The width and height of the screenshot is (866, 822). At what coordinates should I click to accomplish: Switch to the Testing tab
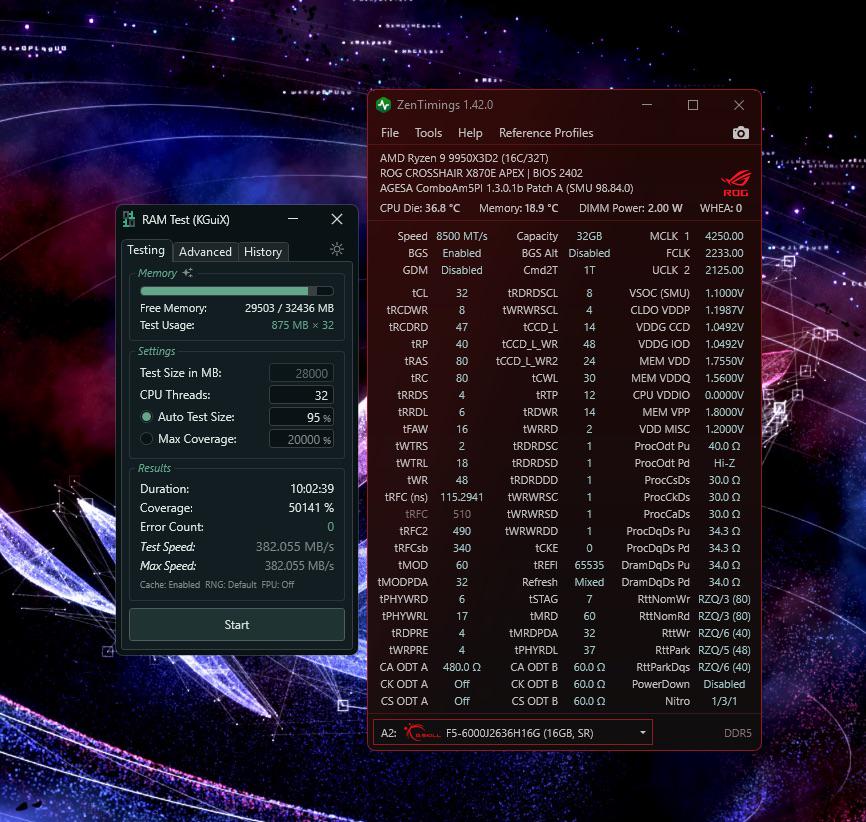(x=146, y=250)
